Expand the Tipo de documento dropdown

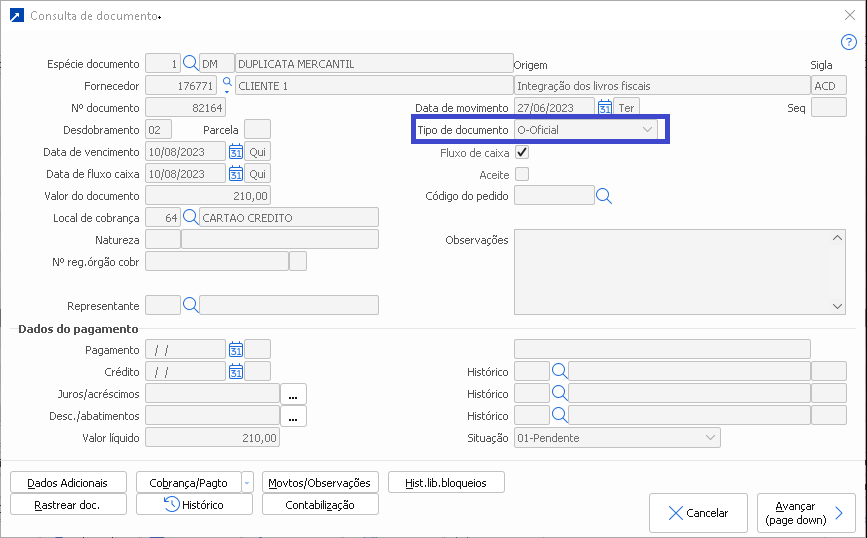tap(647, 130)
